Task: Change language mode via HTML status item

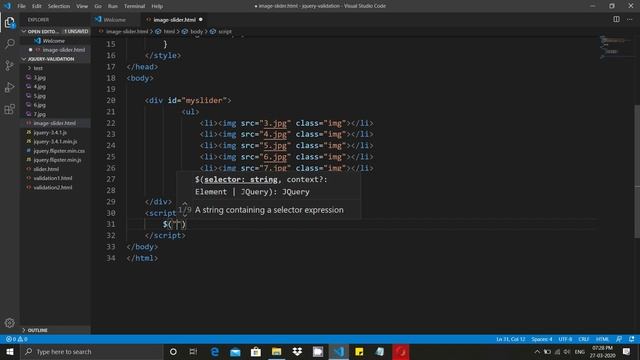Action: pos(602,339)
